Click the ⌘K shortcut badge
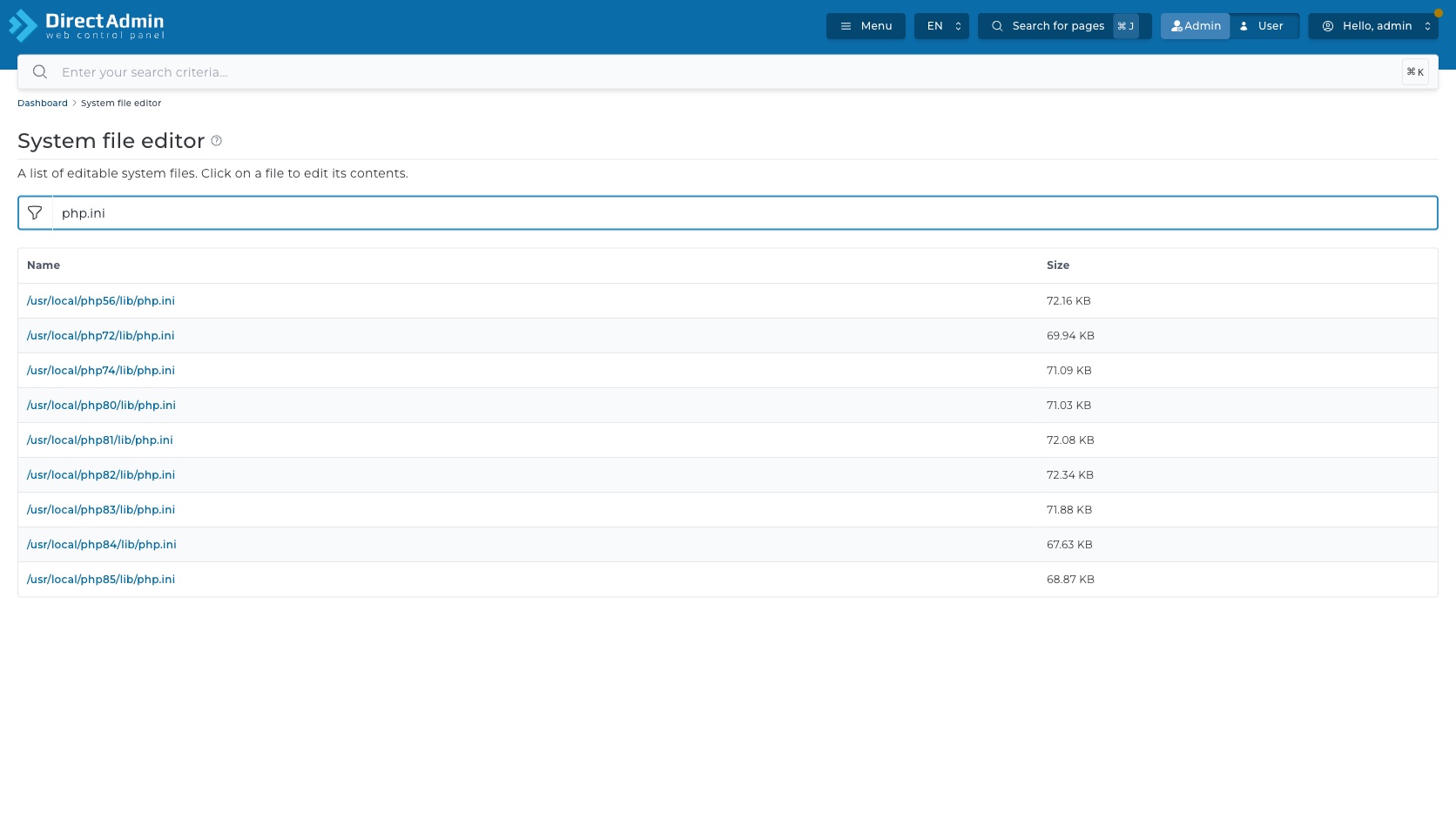Screen dimensions: 1456x819 [x=1415, y=72]
